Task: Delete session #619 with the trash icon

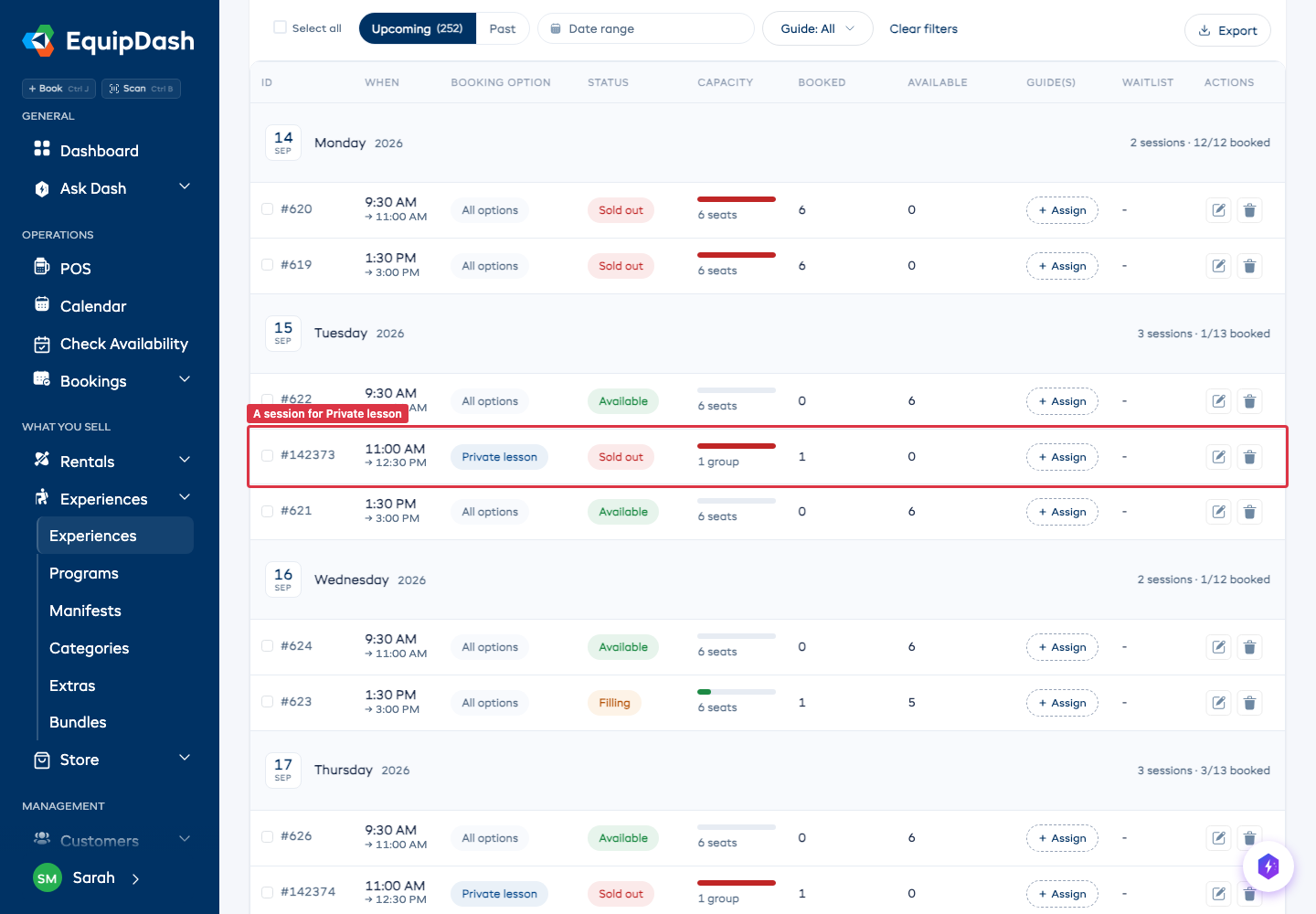Action: pyautogui.click(x=1249, y=266)
